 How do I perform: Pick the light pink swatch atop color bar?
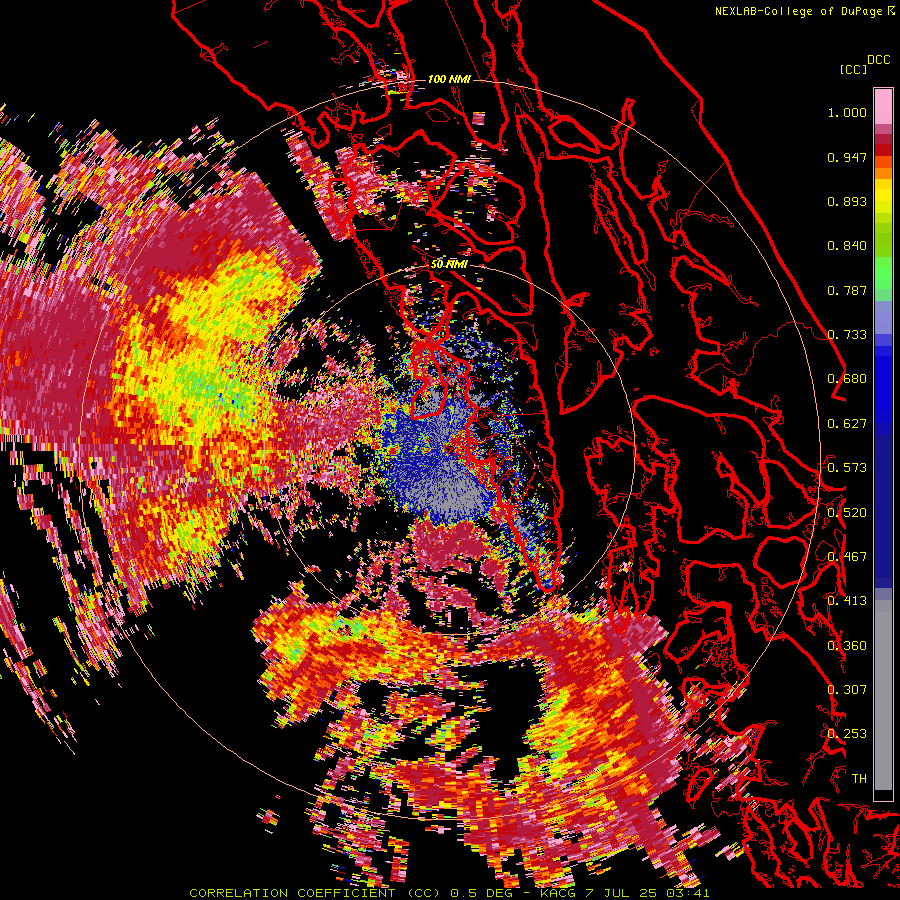tap(883, 106)
